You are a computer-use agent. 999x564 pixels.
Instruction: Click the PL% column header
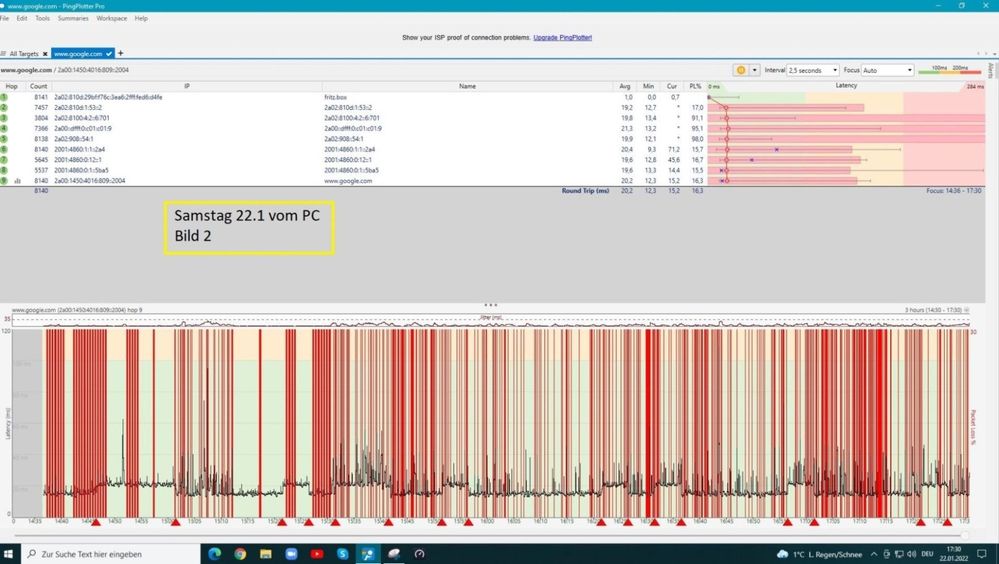click(695, 86)
